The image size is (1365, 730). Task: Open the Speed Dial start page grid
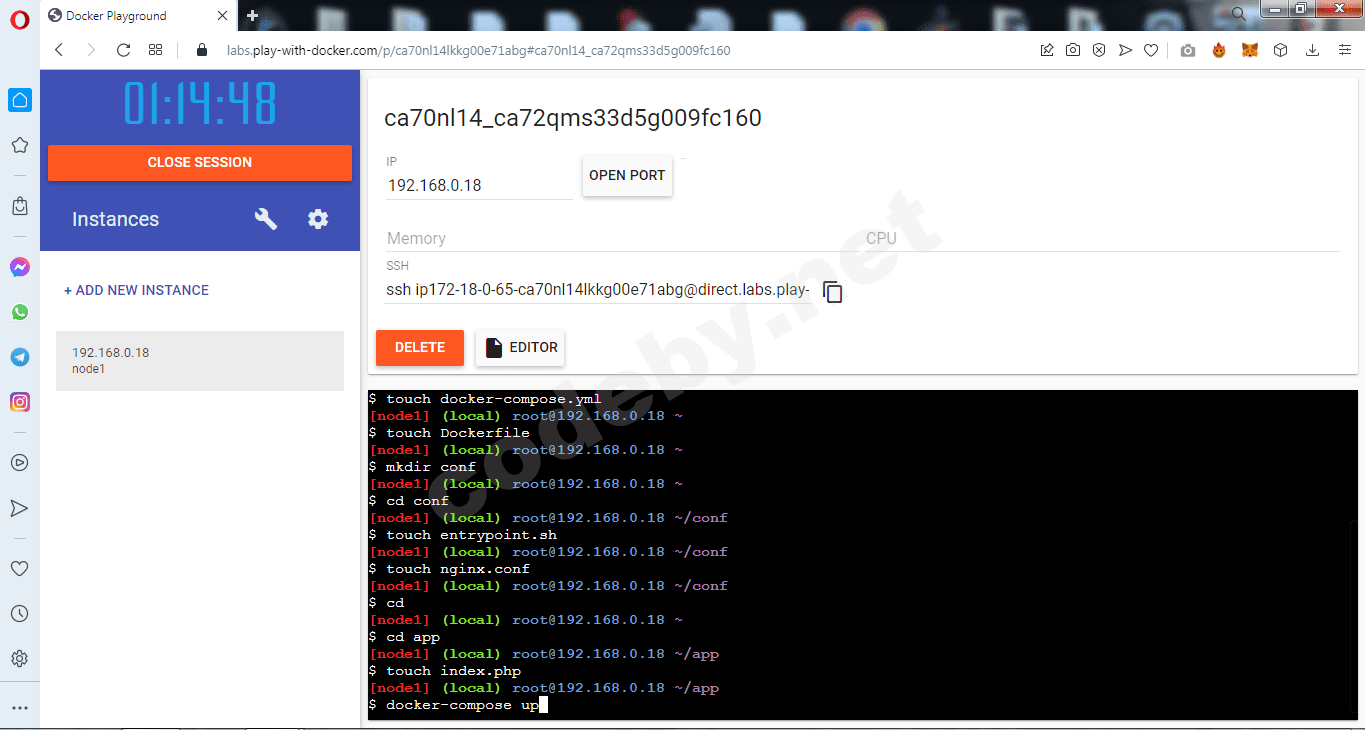[155, 50]
